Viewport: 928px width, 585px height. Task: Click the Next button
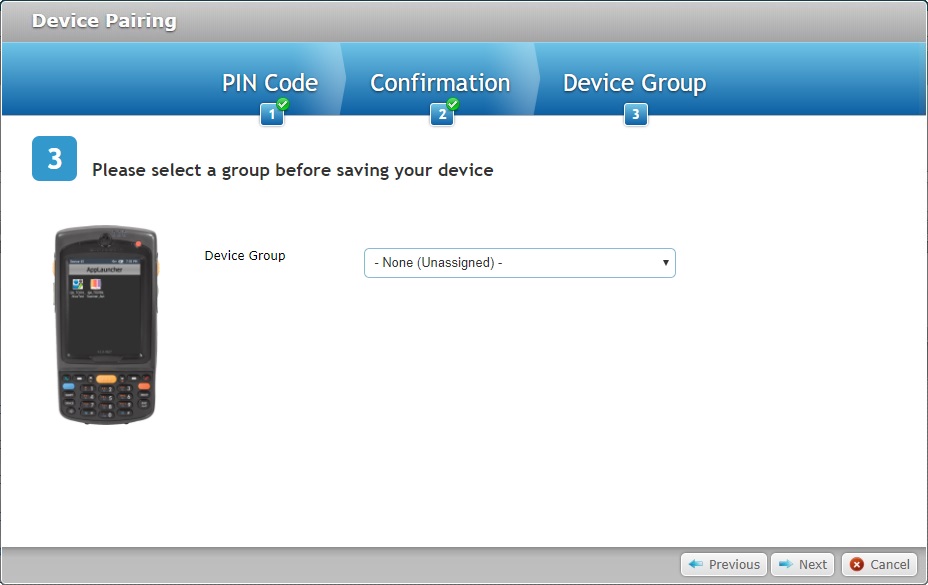coord(802,564)
